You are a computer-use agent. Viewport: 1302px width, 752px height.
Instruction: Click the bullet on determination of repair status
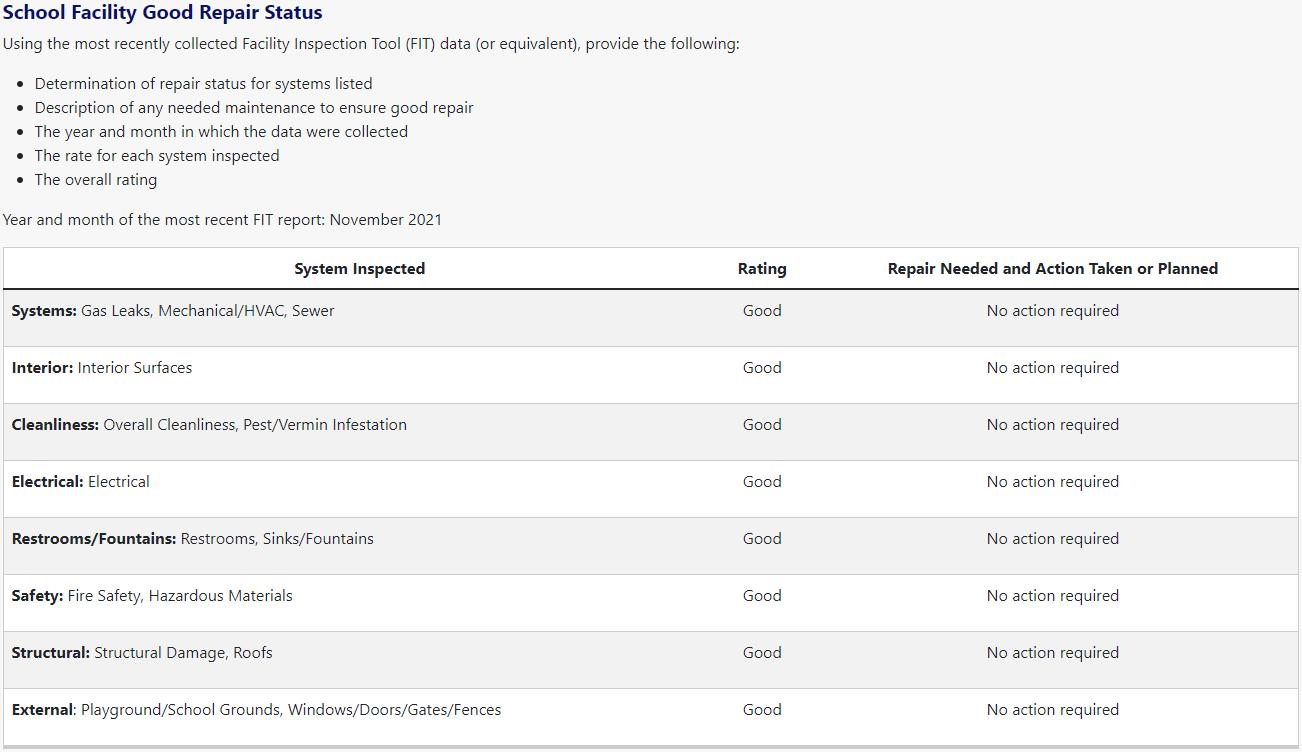tap(203, 84)
